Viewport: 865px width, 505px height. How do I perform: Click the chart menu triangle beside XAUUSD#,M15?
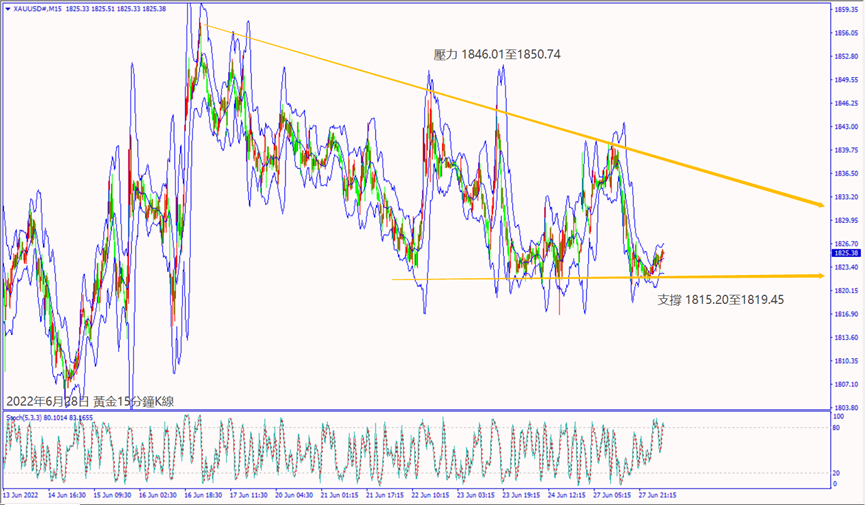(x=8, y=8)
